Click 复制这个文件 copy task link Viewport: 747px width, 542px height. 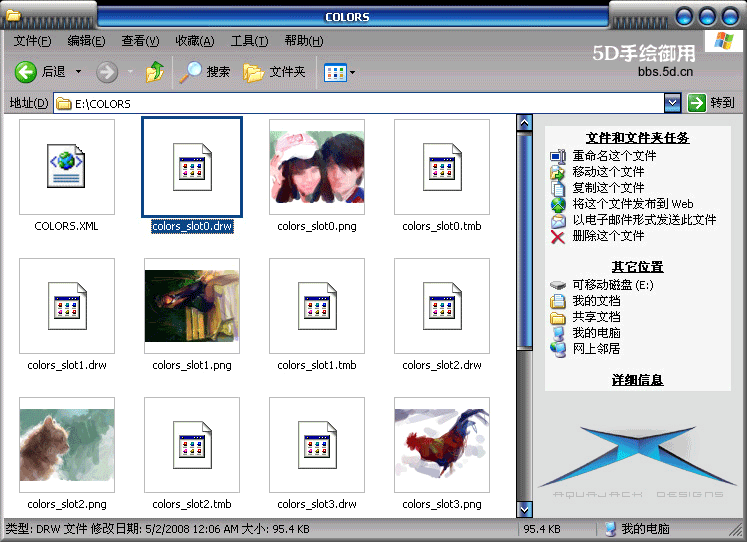pos(608,188)
